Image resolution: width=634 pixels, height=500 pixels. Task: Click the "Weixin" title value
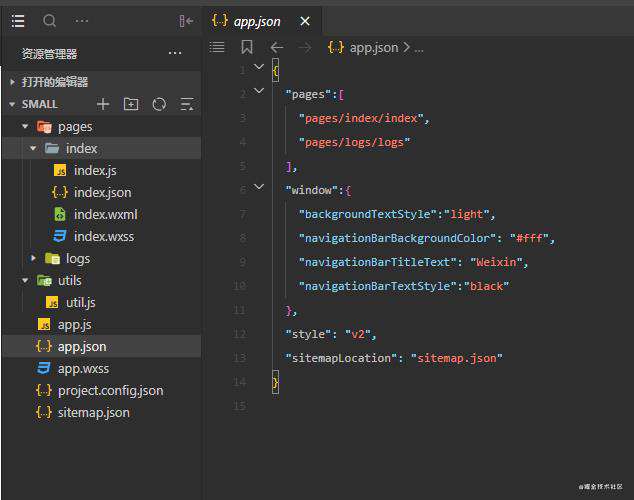pos(496,262)
